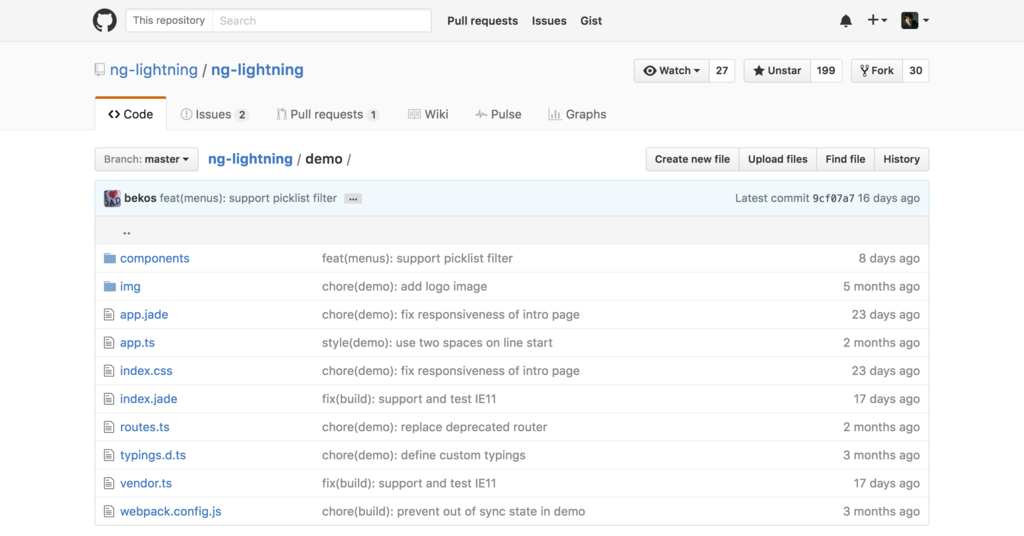This screenshot has height=536, width=1024.
Task: Open the Branch: master dropdown
Action: point(146,159)
